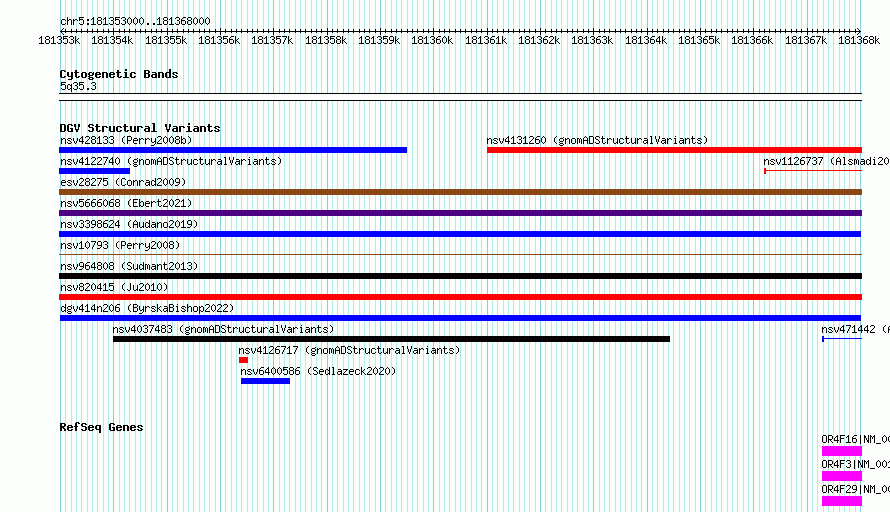Viewport: 890px width, 512px height.
Task: Click the 181358k ruler tick label
Action: click(x=326, y=40)
